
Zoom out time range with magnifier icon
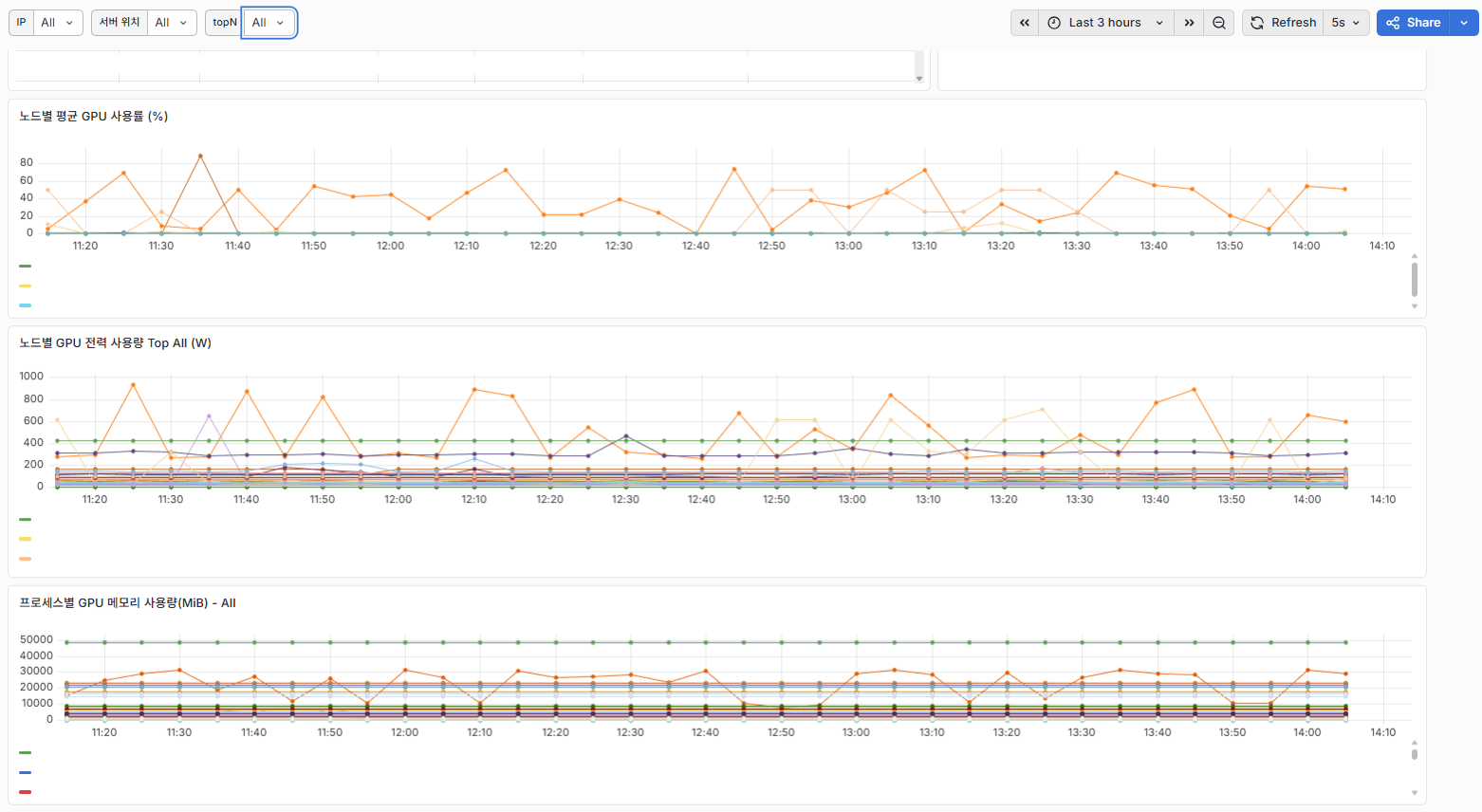click(x=1219, y=23)
